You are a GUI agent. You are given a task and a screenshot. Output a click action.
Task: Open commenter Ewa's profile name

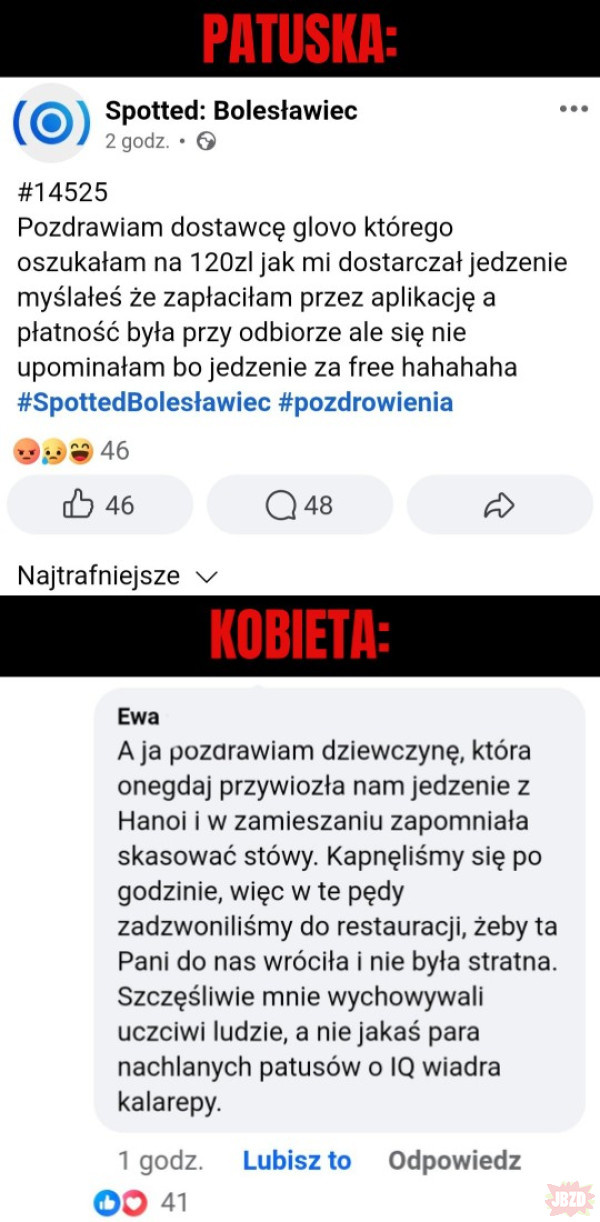coord(138,717)
